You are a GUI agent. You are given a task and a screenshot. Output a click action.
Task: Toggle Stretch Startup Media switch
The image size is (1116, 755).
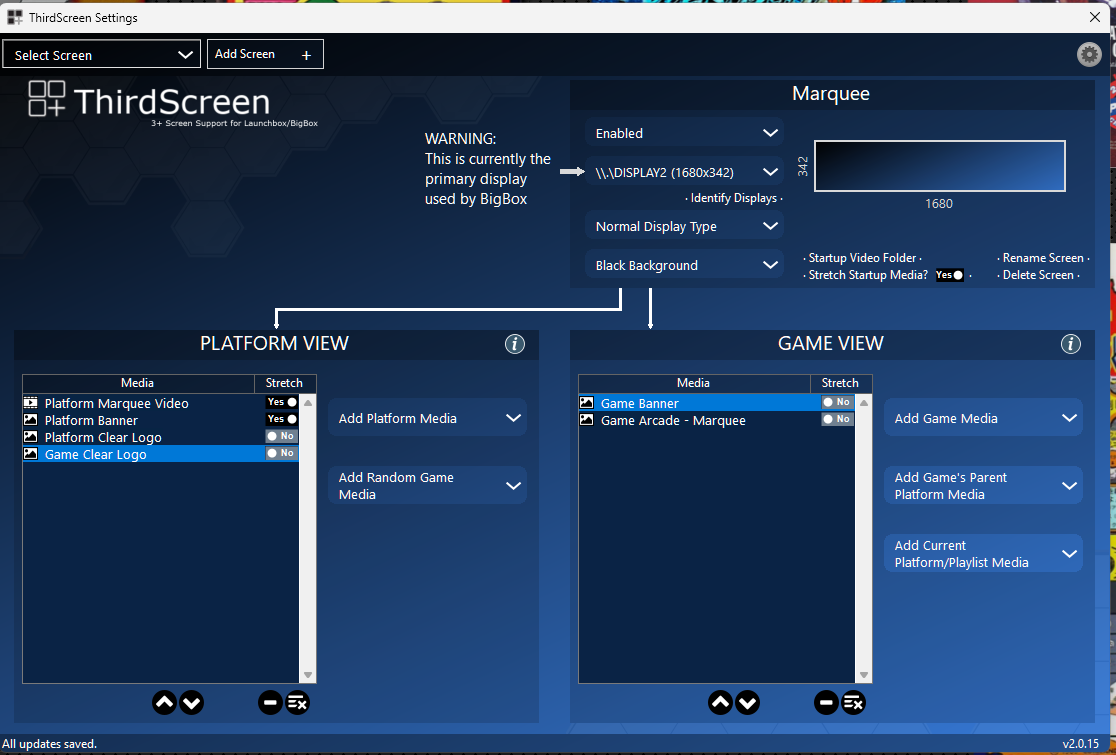tap(949, 275)
